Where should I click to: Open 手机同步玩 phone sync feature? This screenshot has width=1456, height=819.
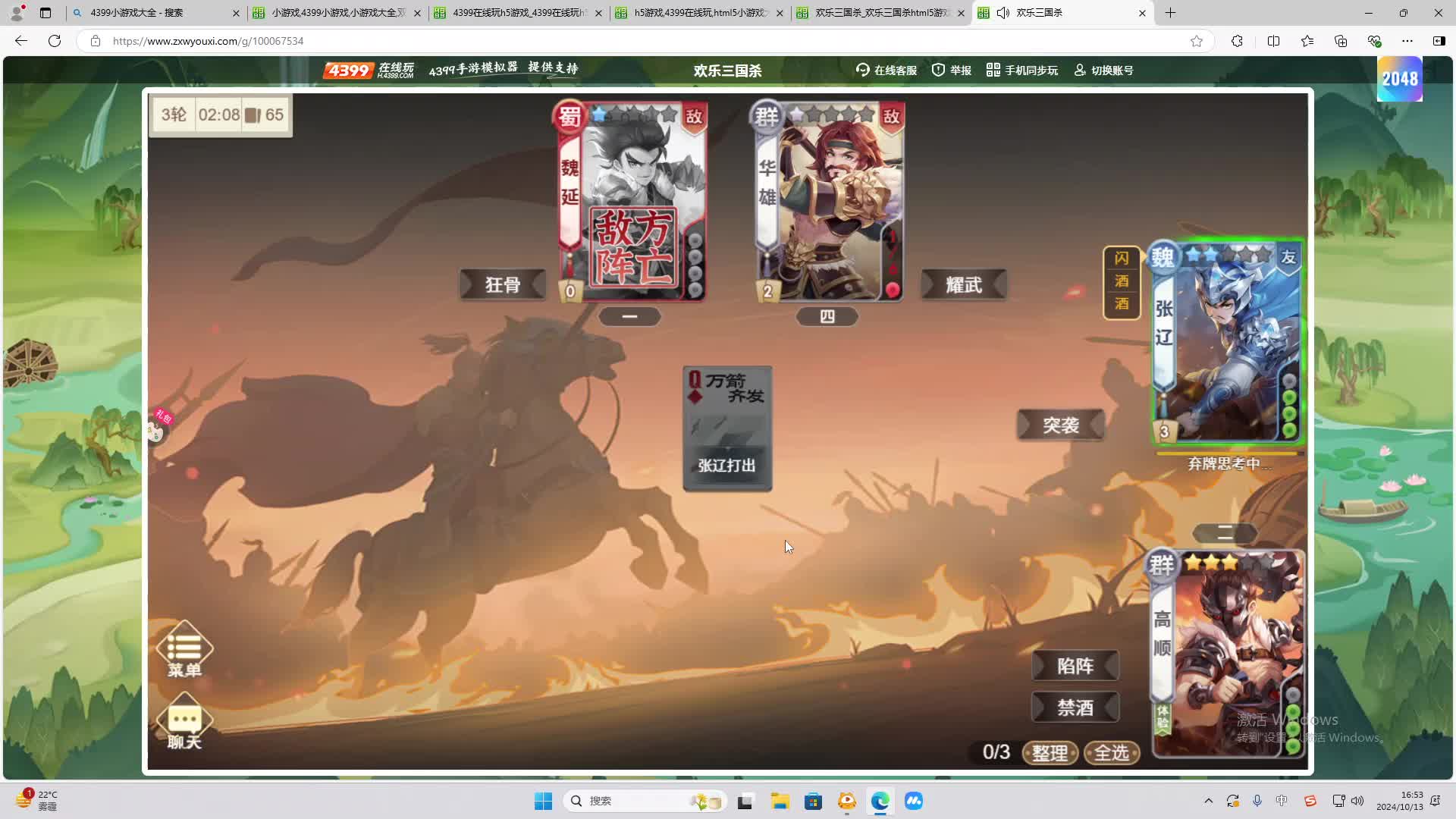coord(1021,70)
